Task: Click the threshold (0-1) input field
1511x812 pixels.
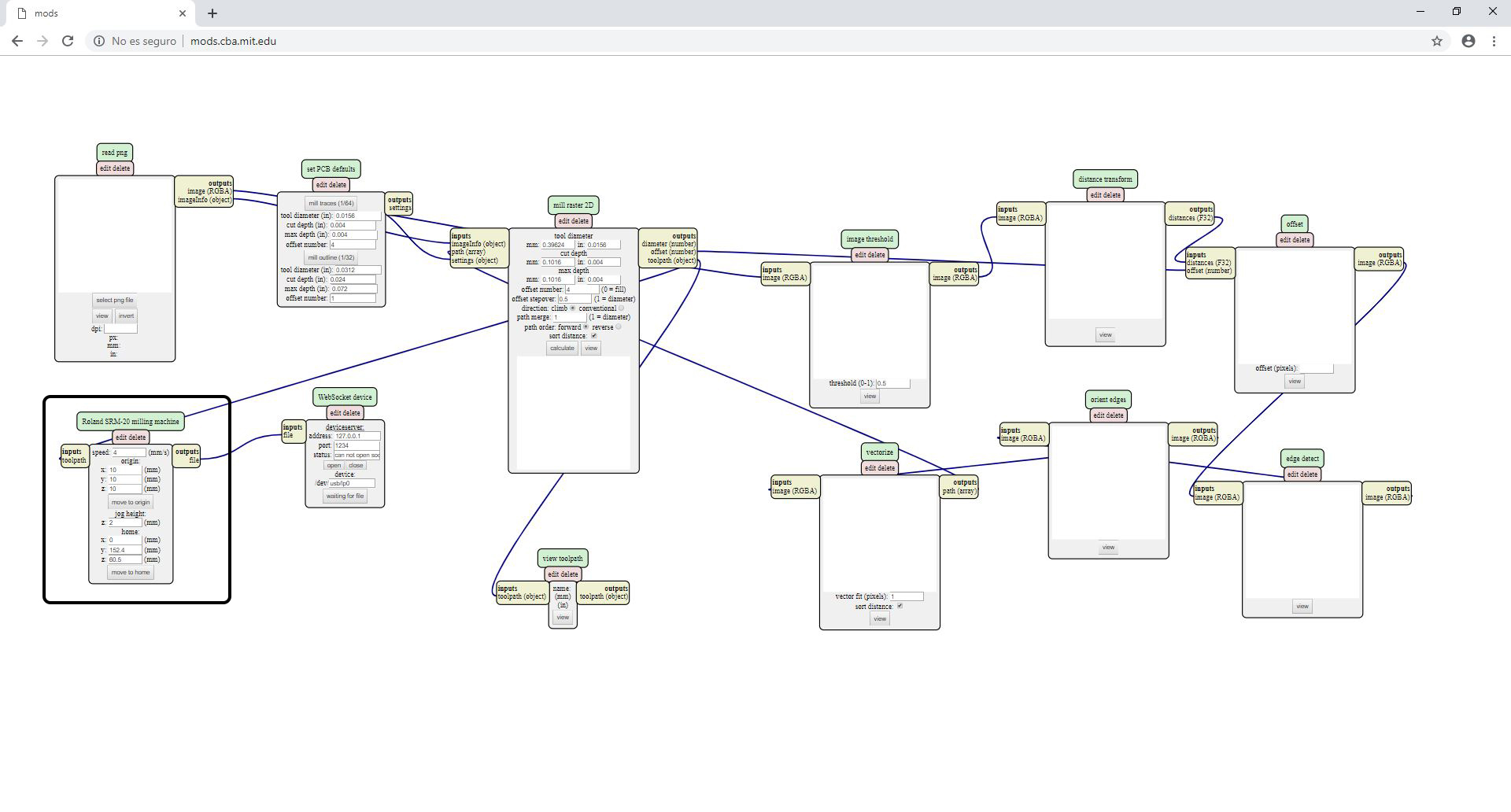Action: click(x=892, y=383)
